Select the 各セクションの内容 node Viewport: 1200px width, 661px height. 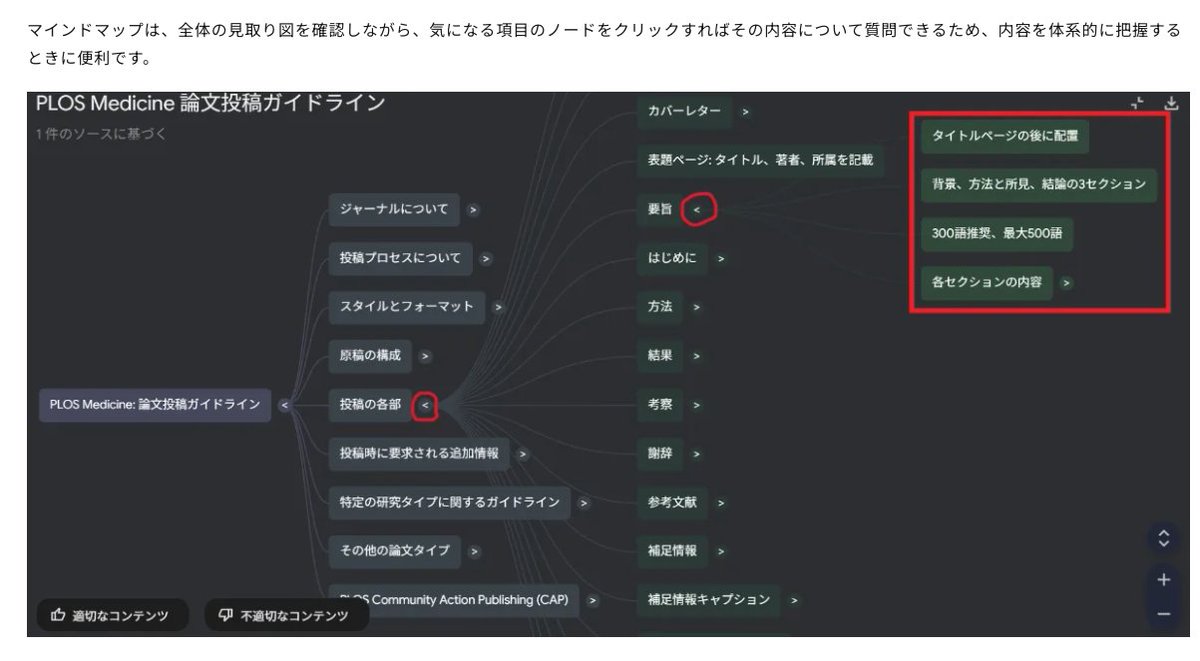(987, 283)
